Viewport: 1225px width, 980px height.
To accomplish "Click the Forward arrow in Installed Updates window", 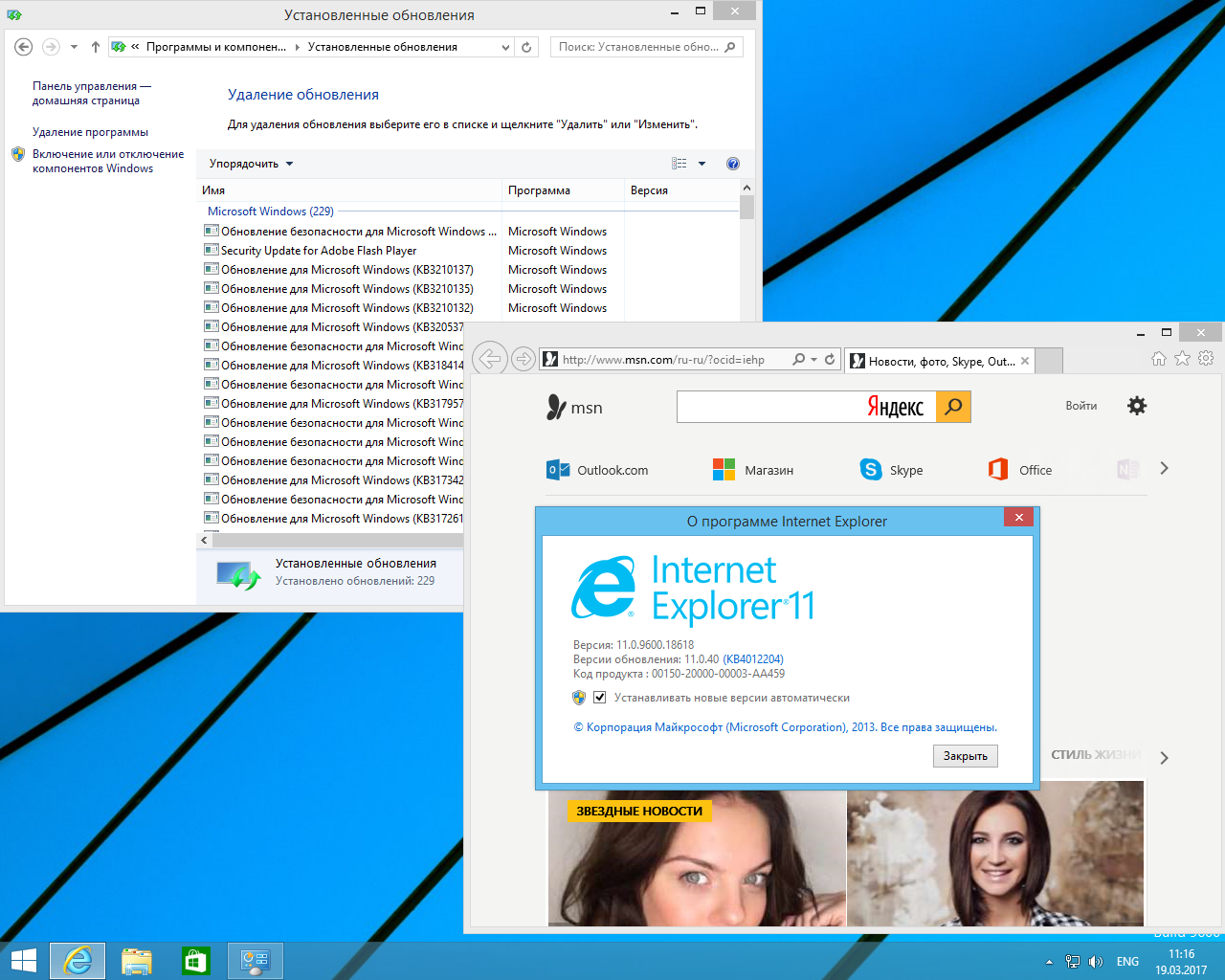I will (51, 47).
